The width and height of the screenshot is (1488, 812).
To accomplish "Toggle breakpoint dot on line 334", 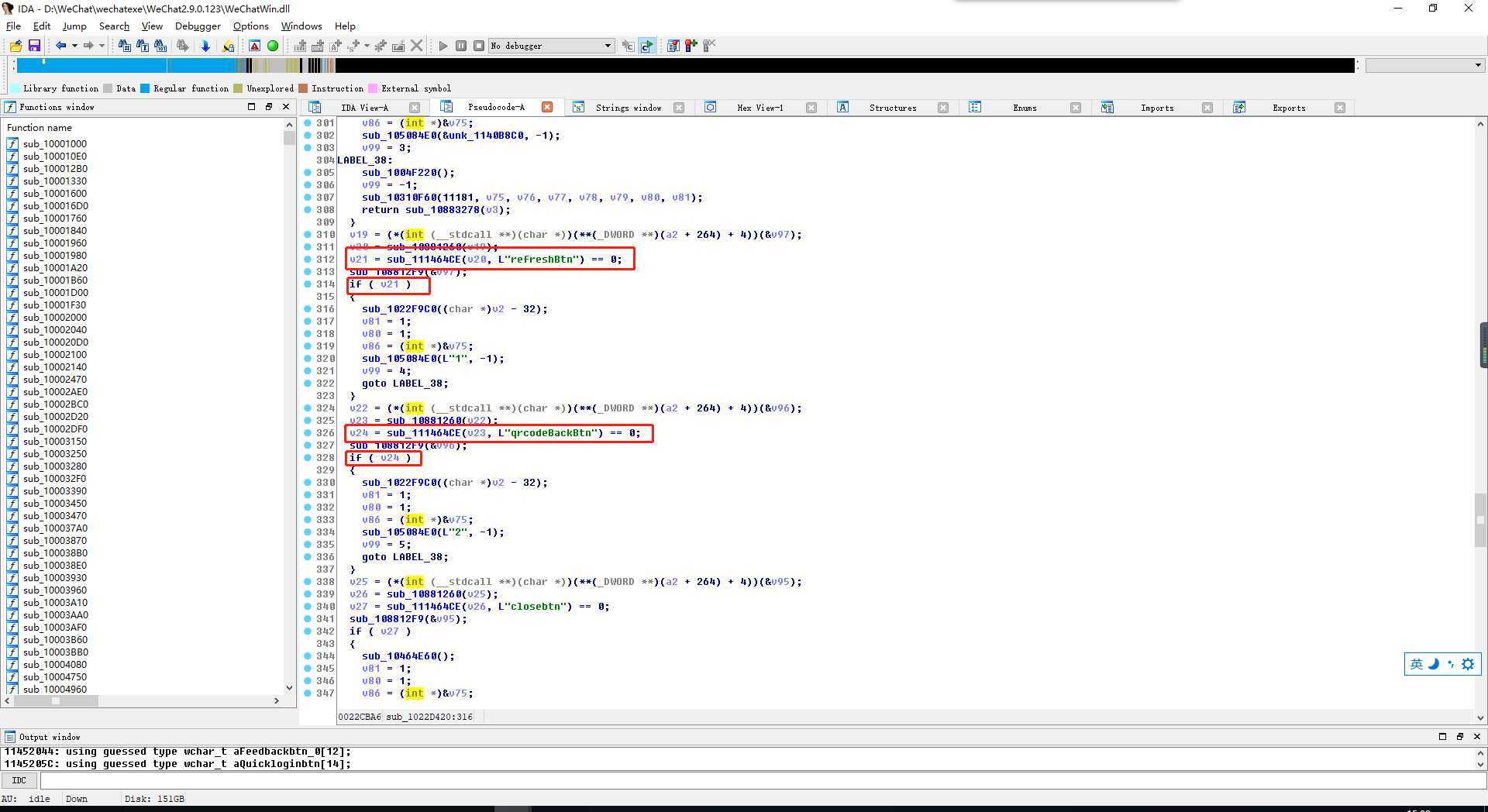I will tap(308, 532).
